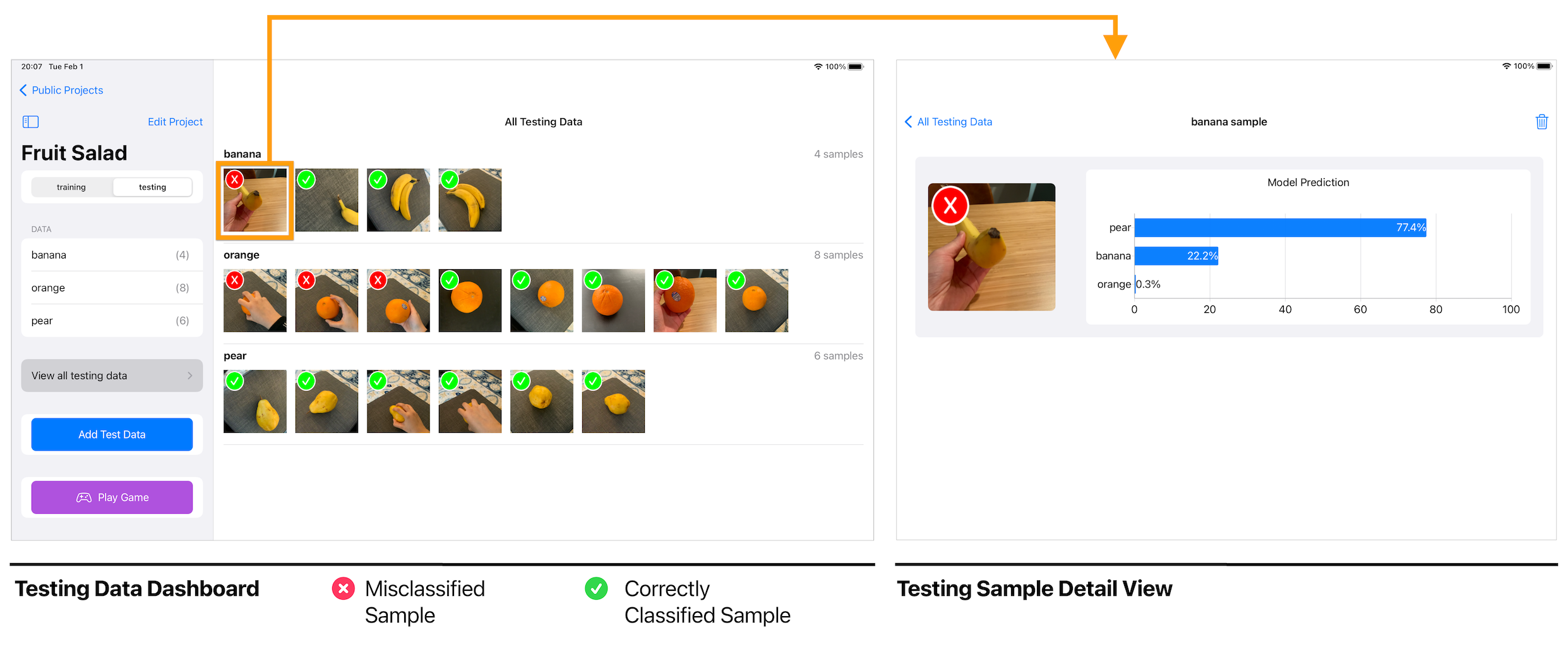Click large red X on banana sample photo
1568x661 pixels.
(950, 205)
